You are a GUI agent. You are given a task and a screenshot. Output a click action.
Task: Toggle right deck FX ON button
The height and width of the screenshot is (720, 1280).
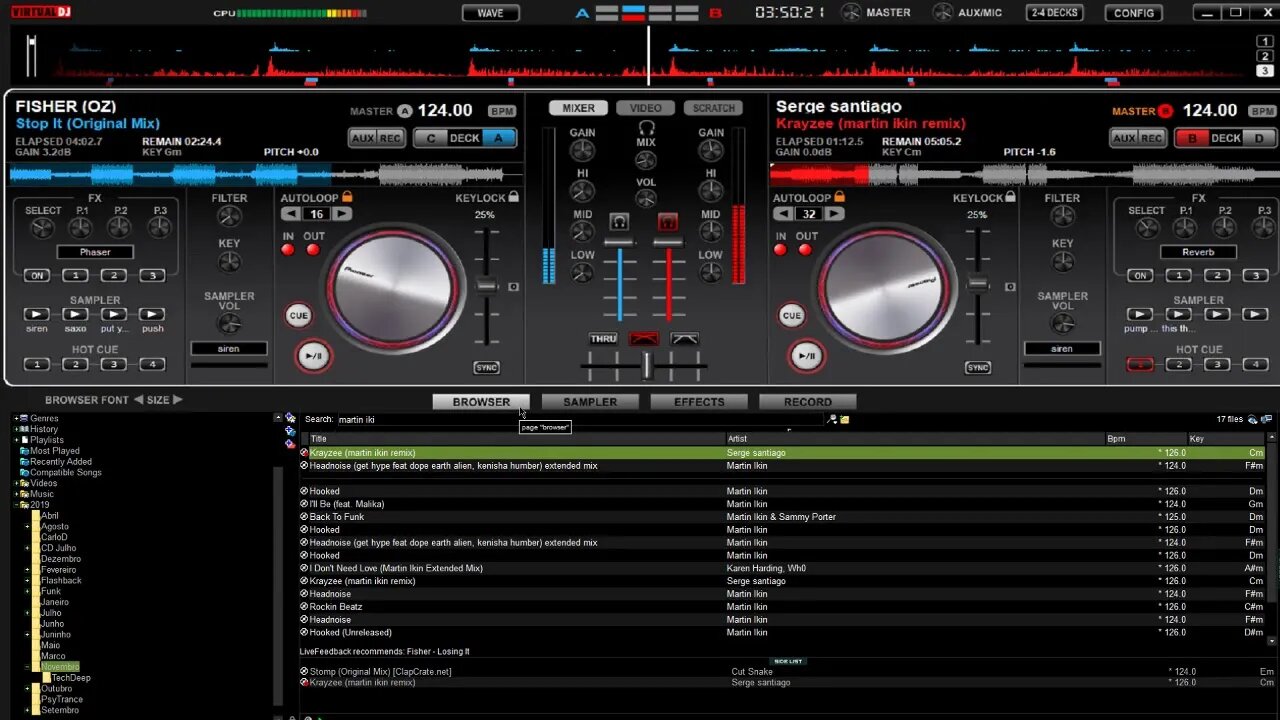1139,275
